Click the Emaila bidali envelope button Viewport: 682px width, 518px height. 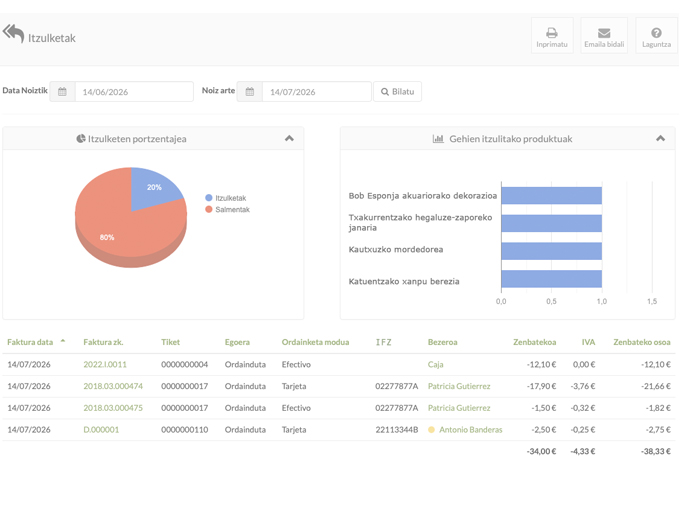coord(604,36)
